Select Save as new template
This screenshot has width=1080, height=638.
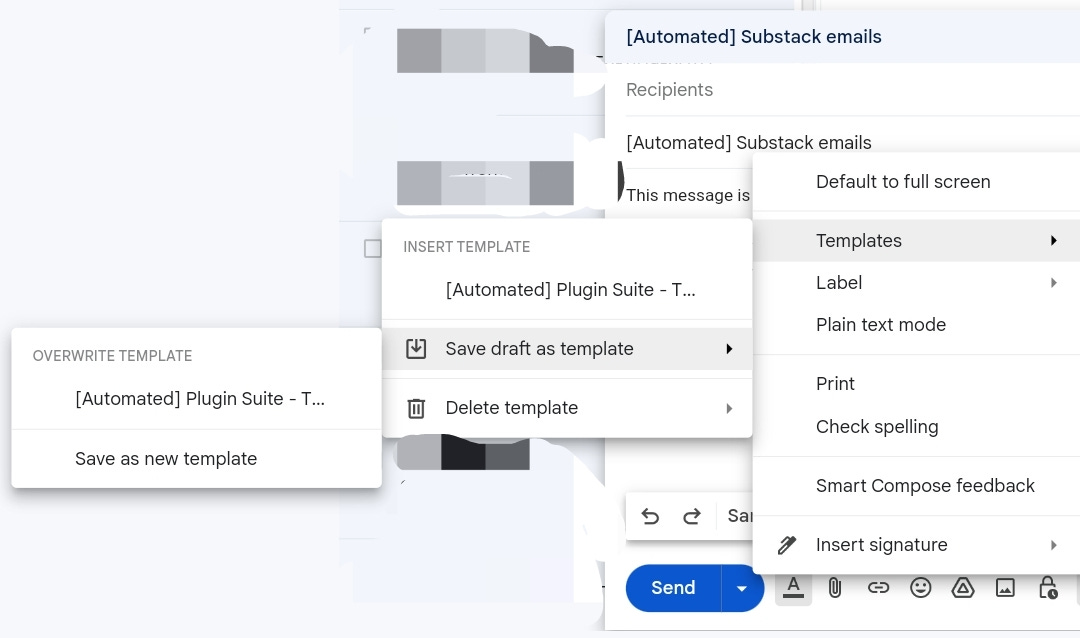[196, 459]
